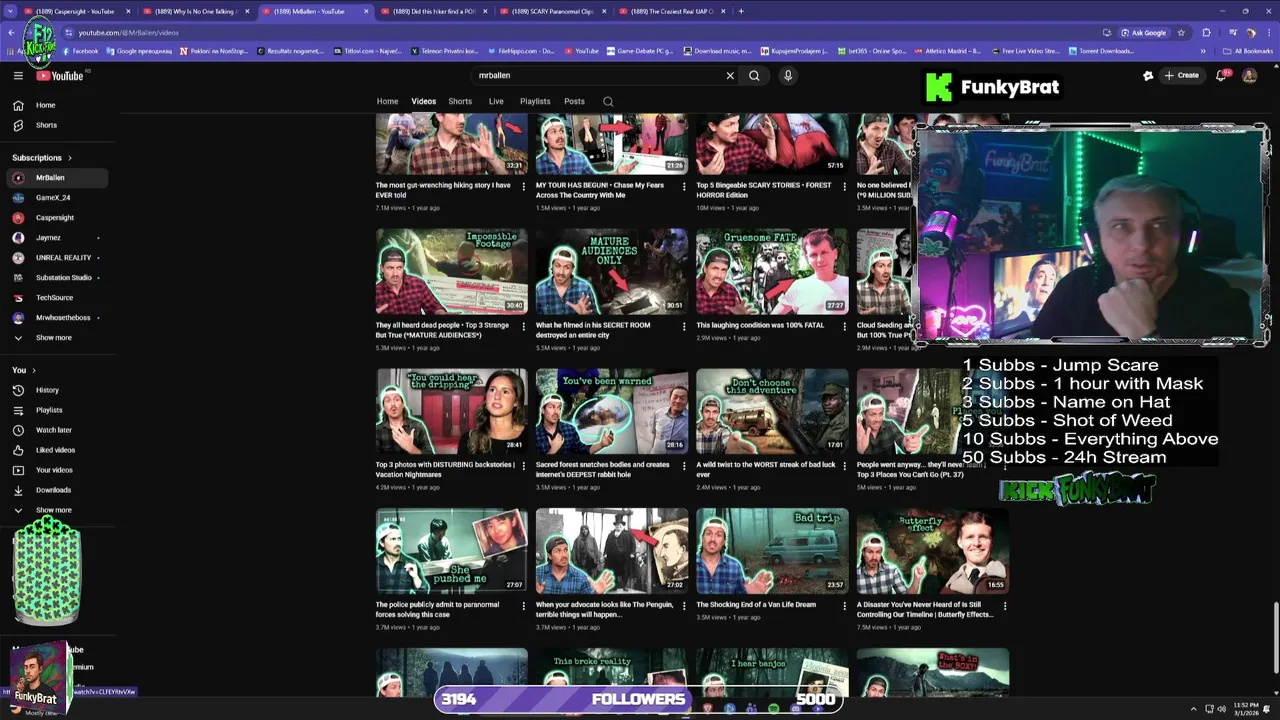Switch to the Live tab
Screen dimensions: 1280x720
496,101
